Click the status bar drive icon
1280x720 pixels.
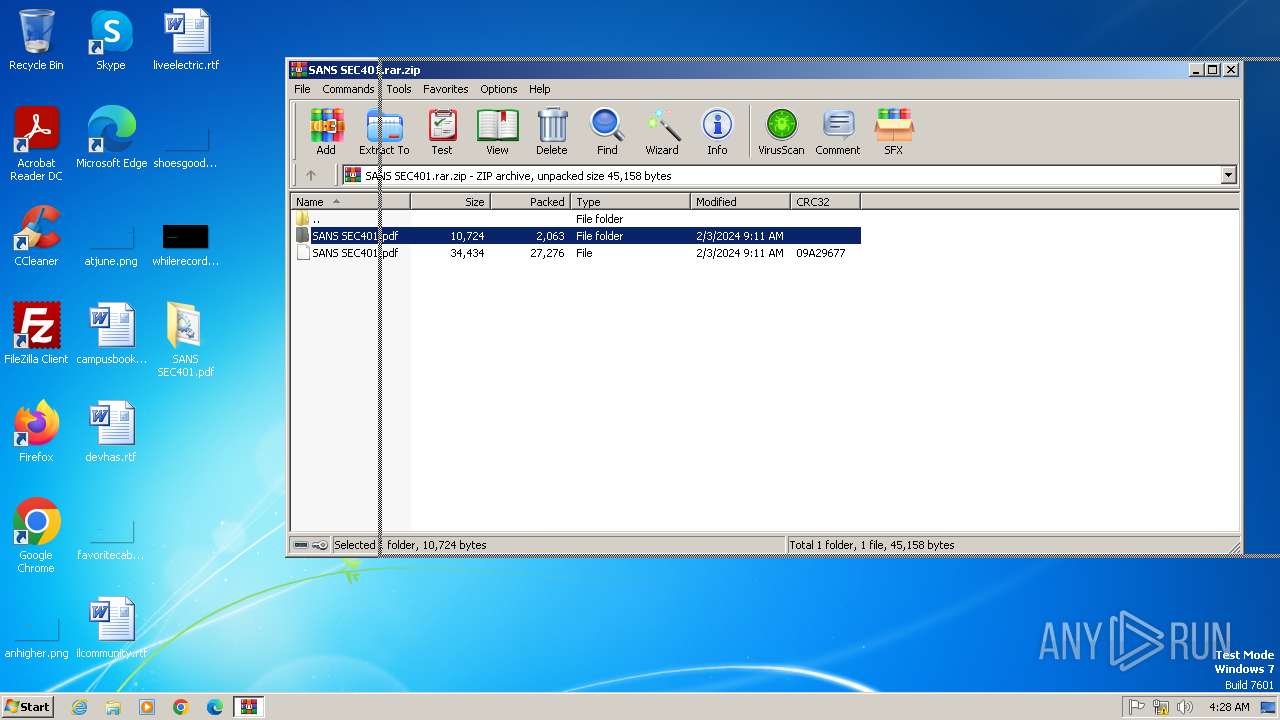pyautogui.click(x=301, y=545)
